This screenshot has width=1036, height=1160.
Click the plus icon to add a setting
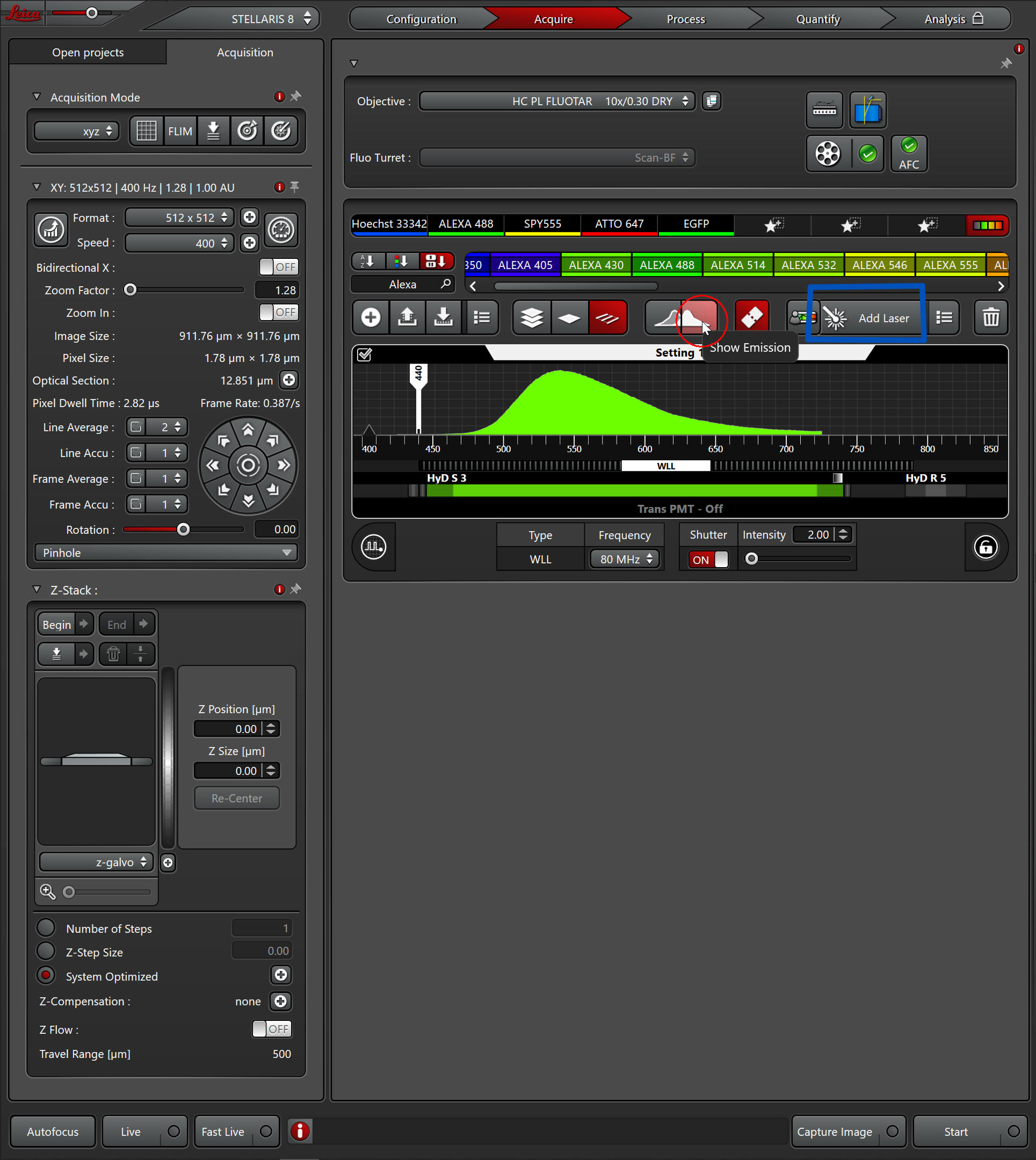coord(371,317)
